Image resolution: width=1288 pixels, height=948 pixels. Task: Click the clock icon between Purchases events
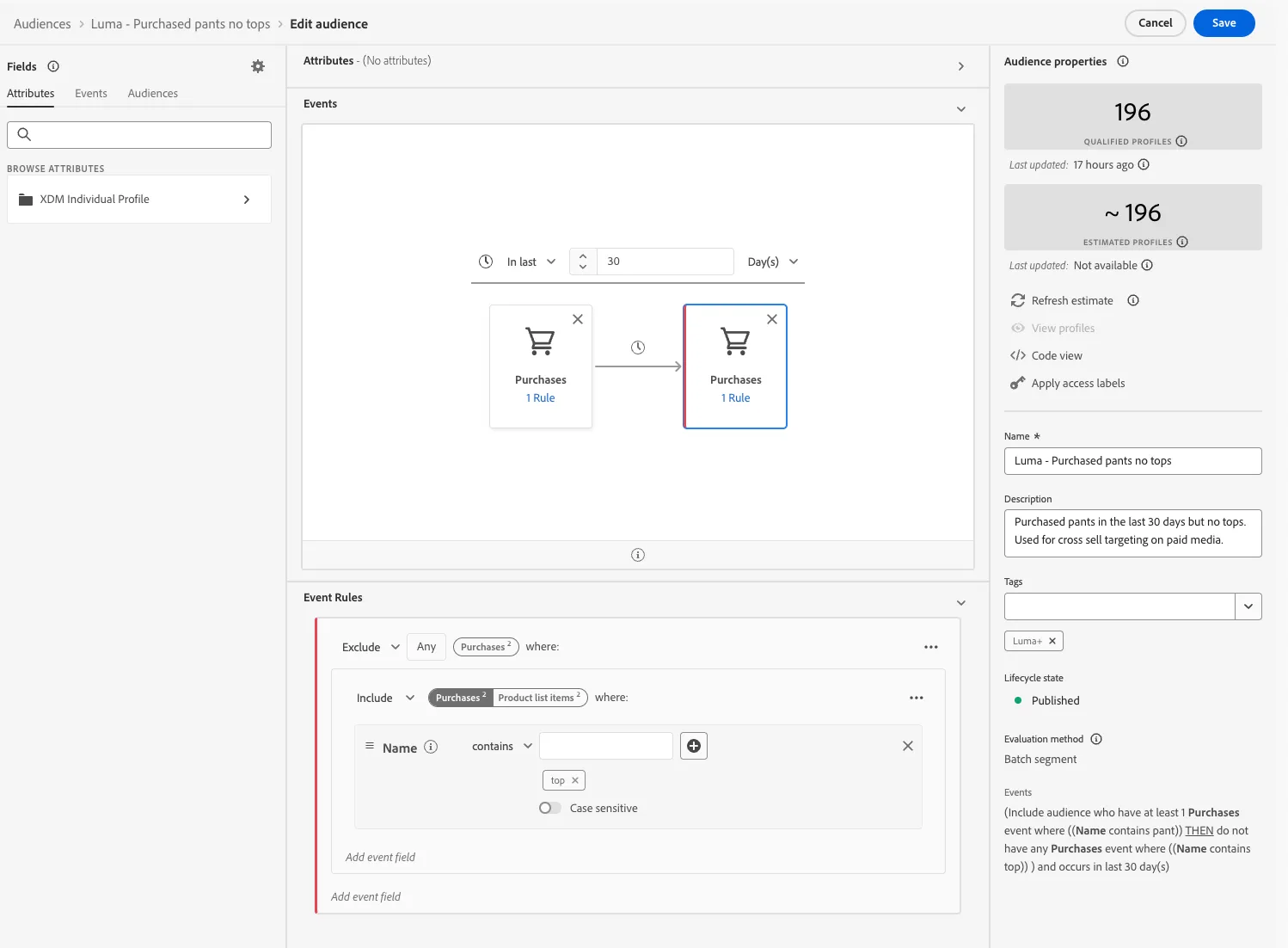pyautogui.click(x=638, y=348)
